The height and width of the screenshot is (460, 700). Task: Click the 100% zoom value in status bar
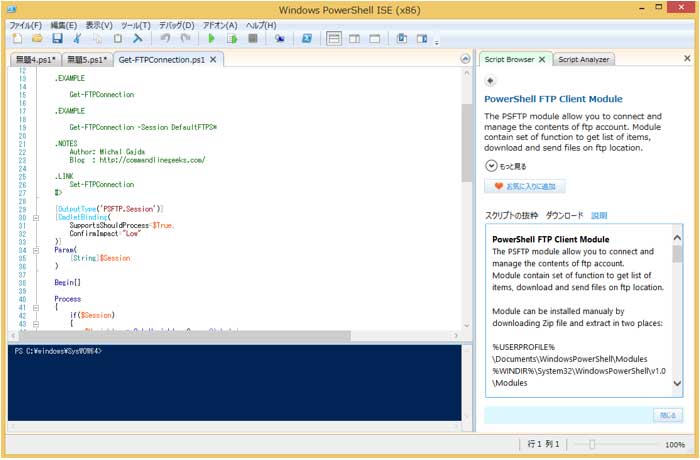pos(675,444)
